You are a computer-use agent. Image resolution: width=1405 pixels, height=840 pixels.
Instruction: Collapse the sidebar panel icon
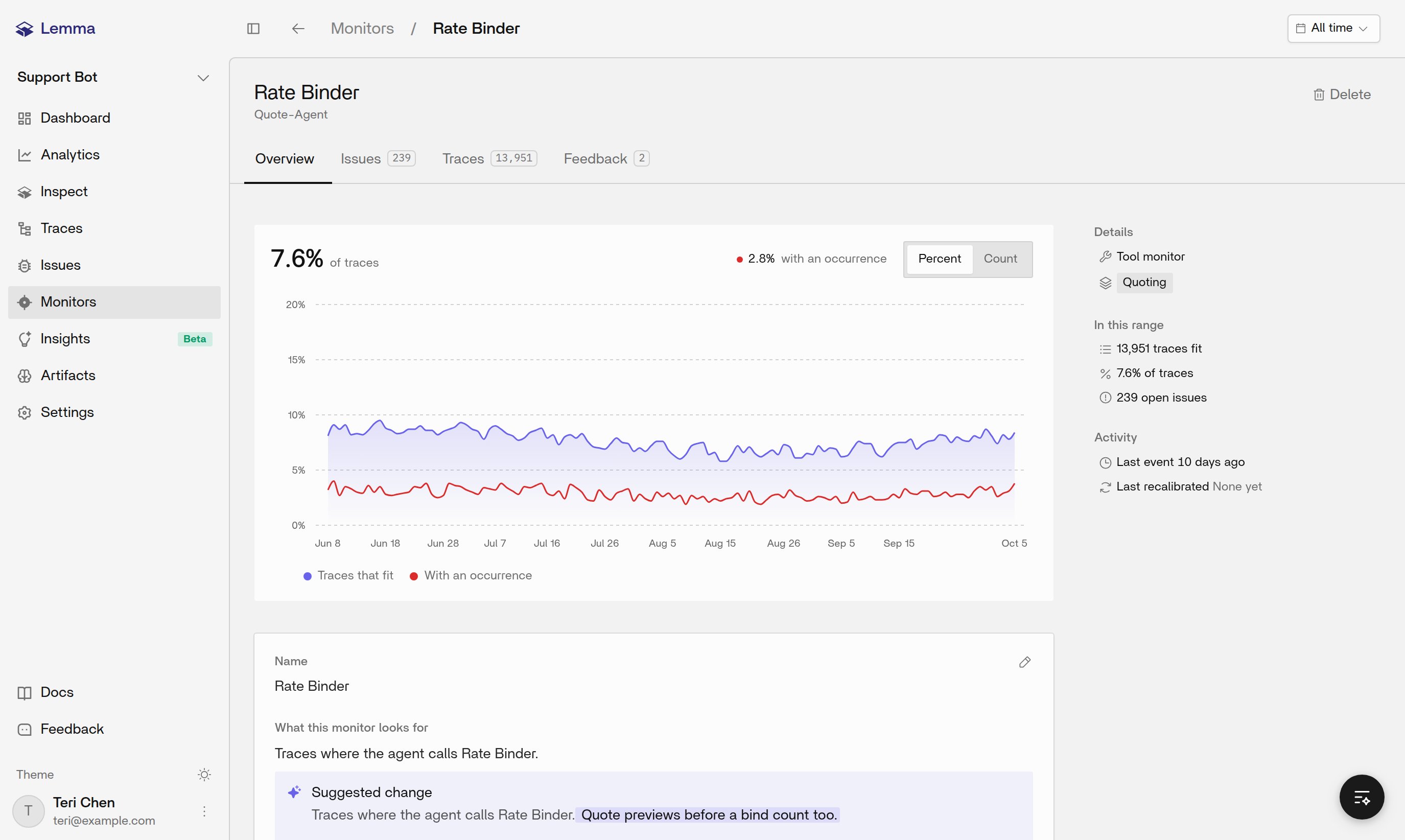[253, 28]
